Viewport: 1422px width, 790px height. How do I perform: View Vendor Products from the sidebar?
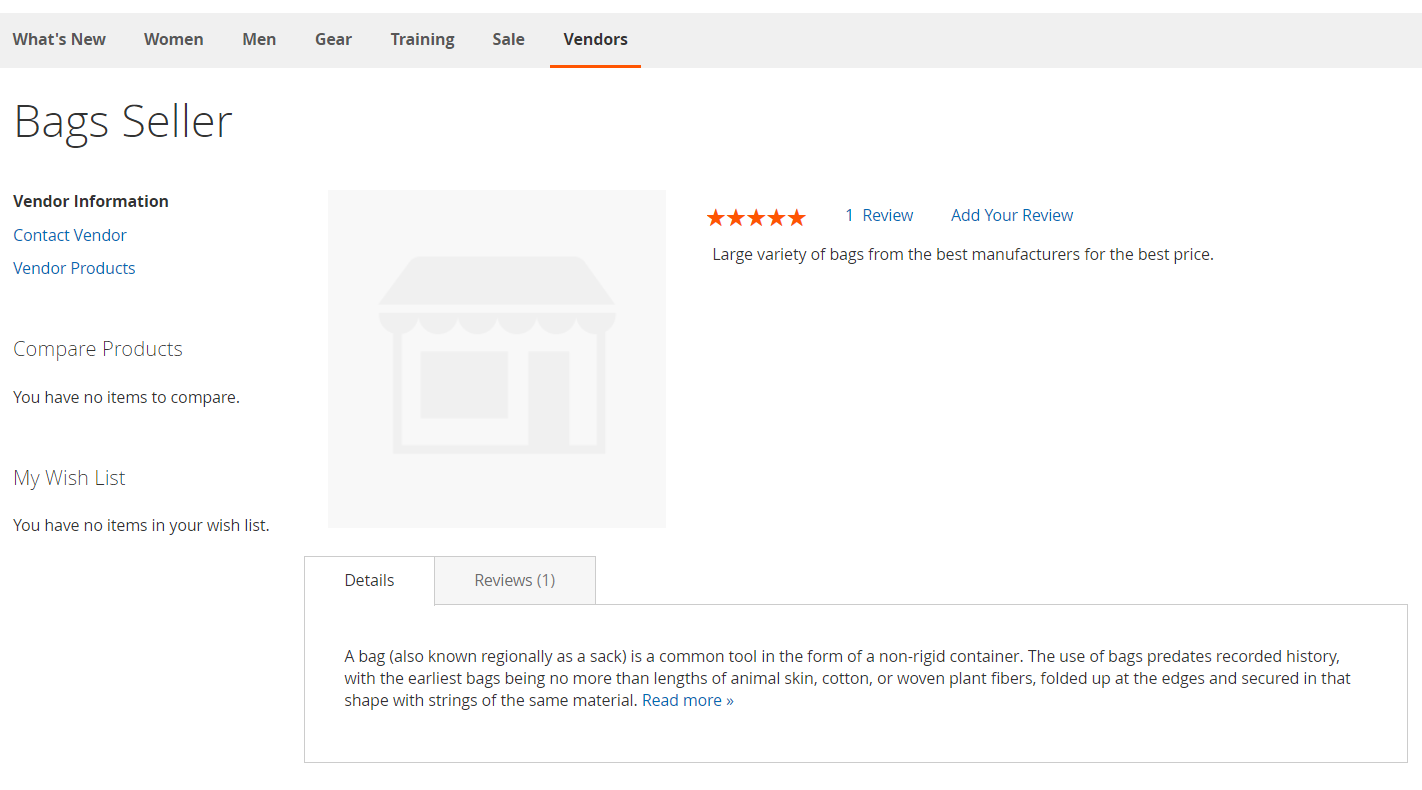(x=74, y=268)
